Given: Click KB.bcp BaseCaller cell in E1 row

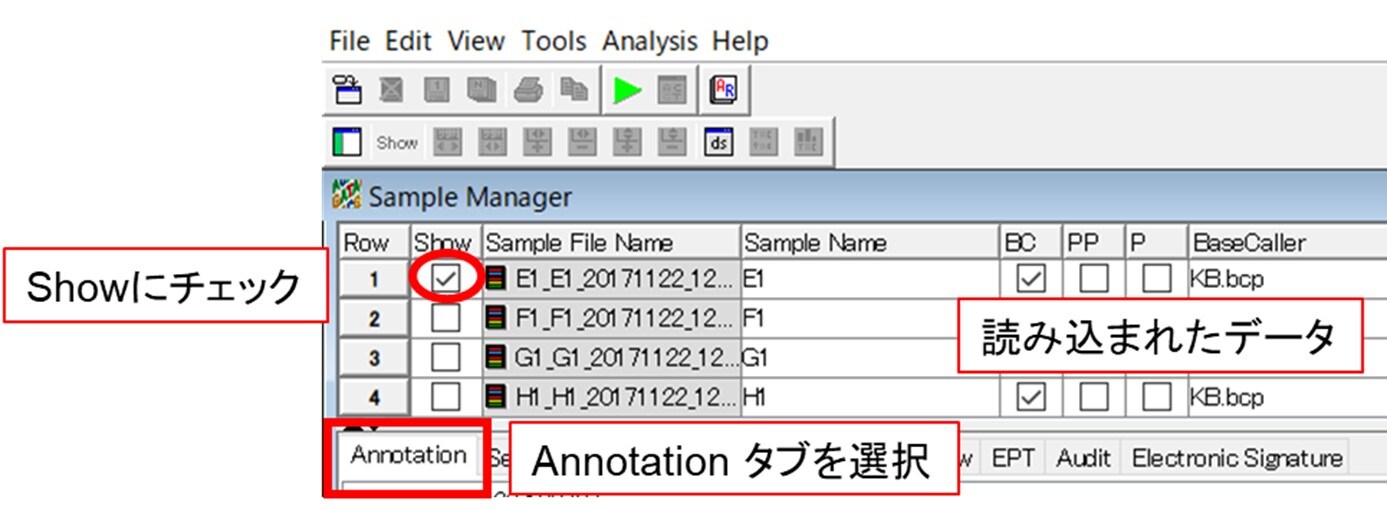Looking at the screenshot, I should tap(1287, 280).
